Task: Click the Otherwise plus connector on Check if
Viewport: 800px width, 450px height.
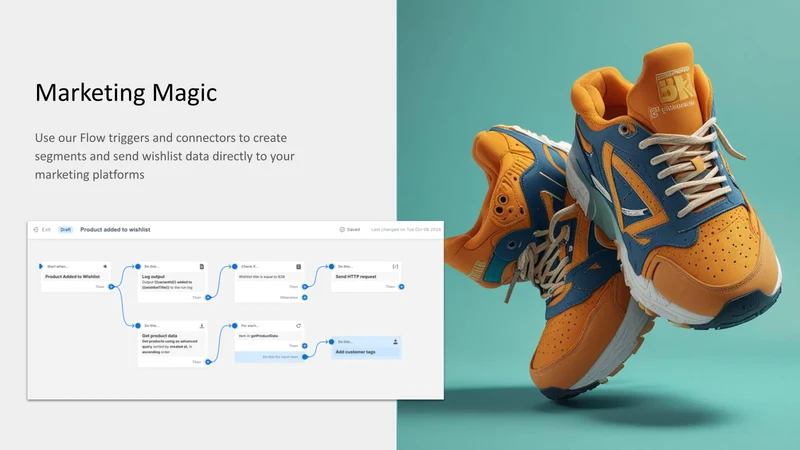Action: (305, 297)
